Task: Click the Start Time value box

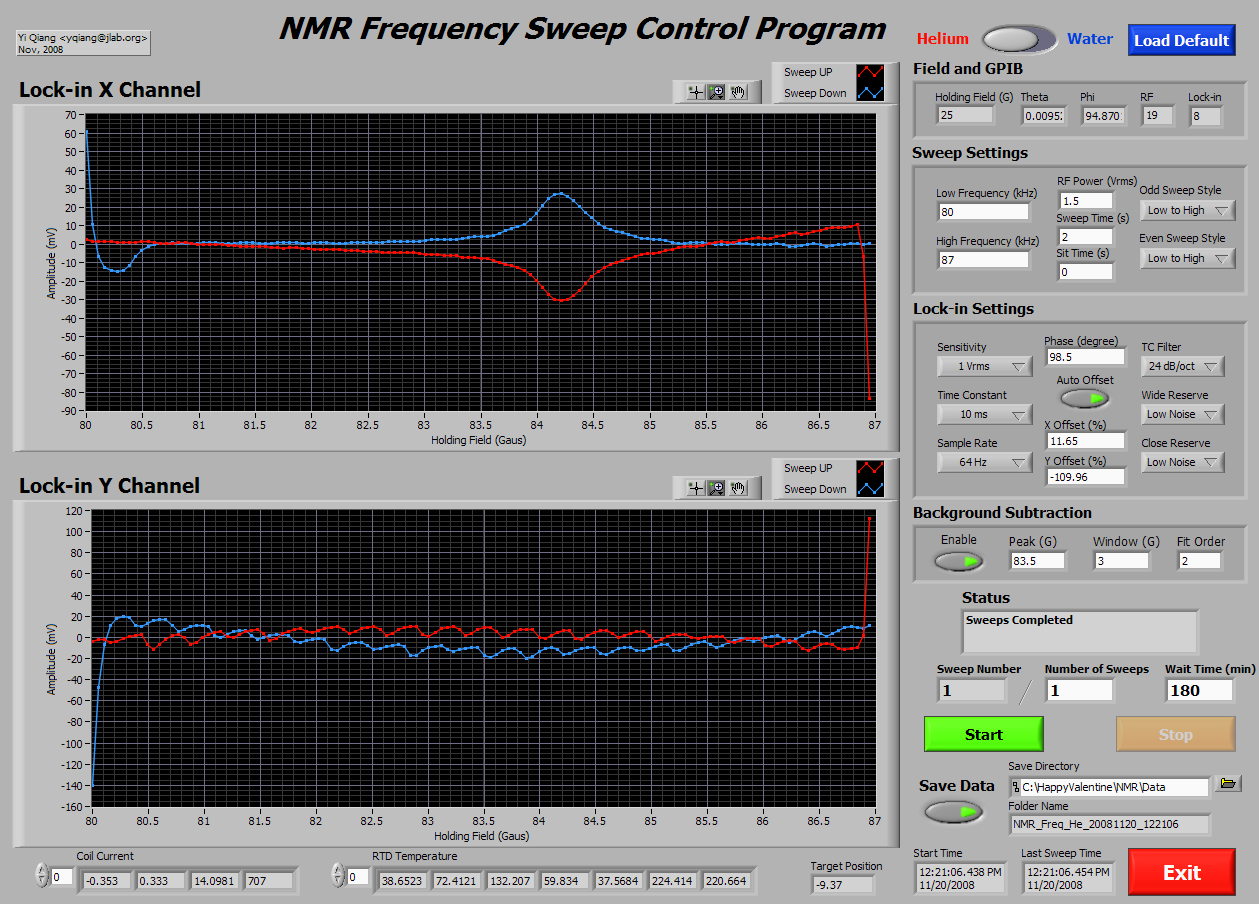Action: 960,878
